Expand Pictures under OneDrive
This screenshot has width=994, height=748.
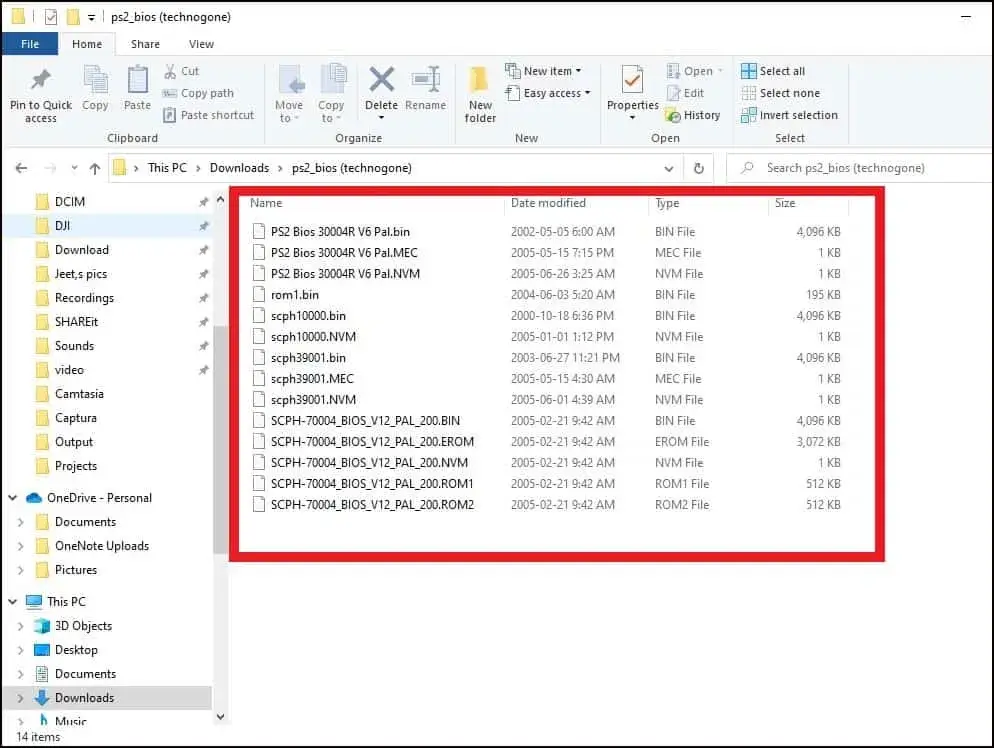(x=21, y=570)
